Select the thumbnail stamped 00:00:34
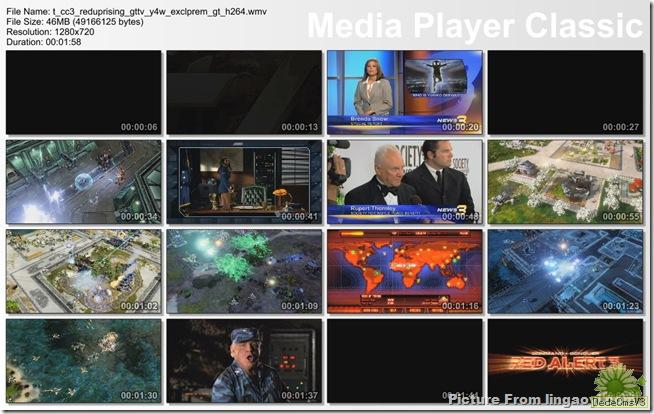654x414 pixels. coord(83,182)
